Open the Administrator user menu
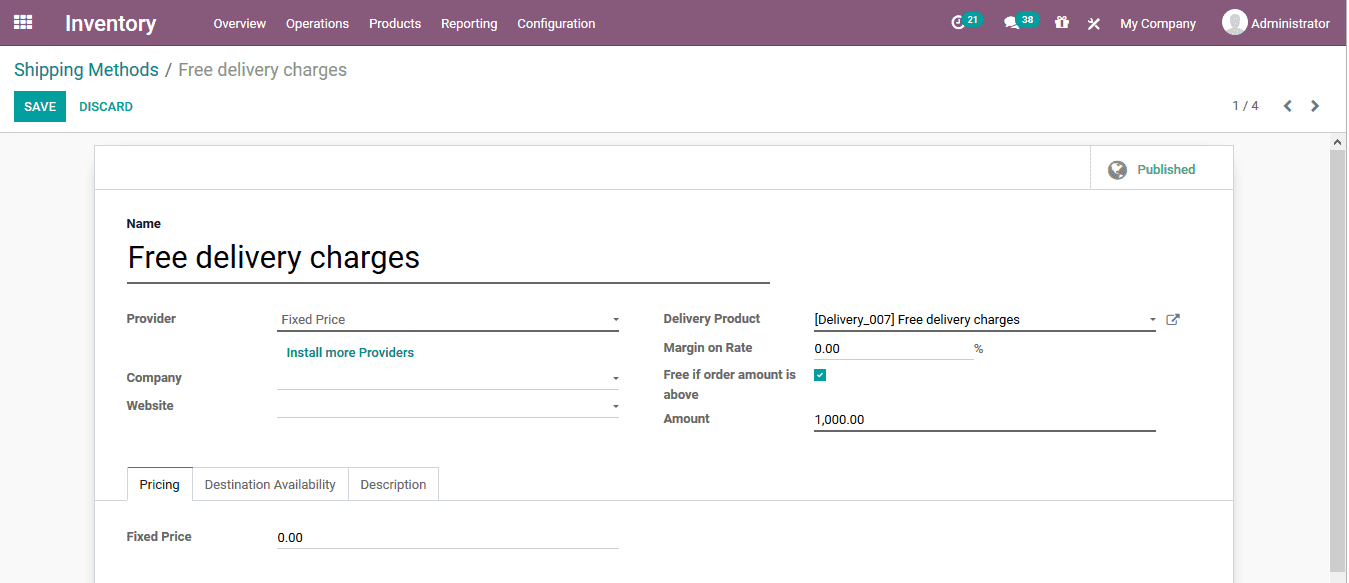 click(x=1276, y=23)
